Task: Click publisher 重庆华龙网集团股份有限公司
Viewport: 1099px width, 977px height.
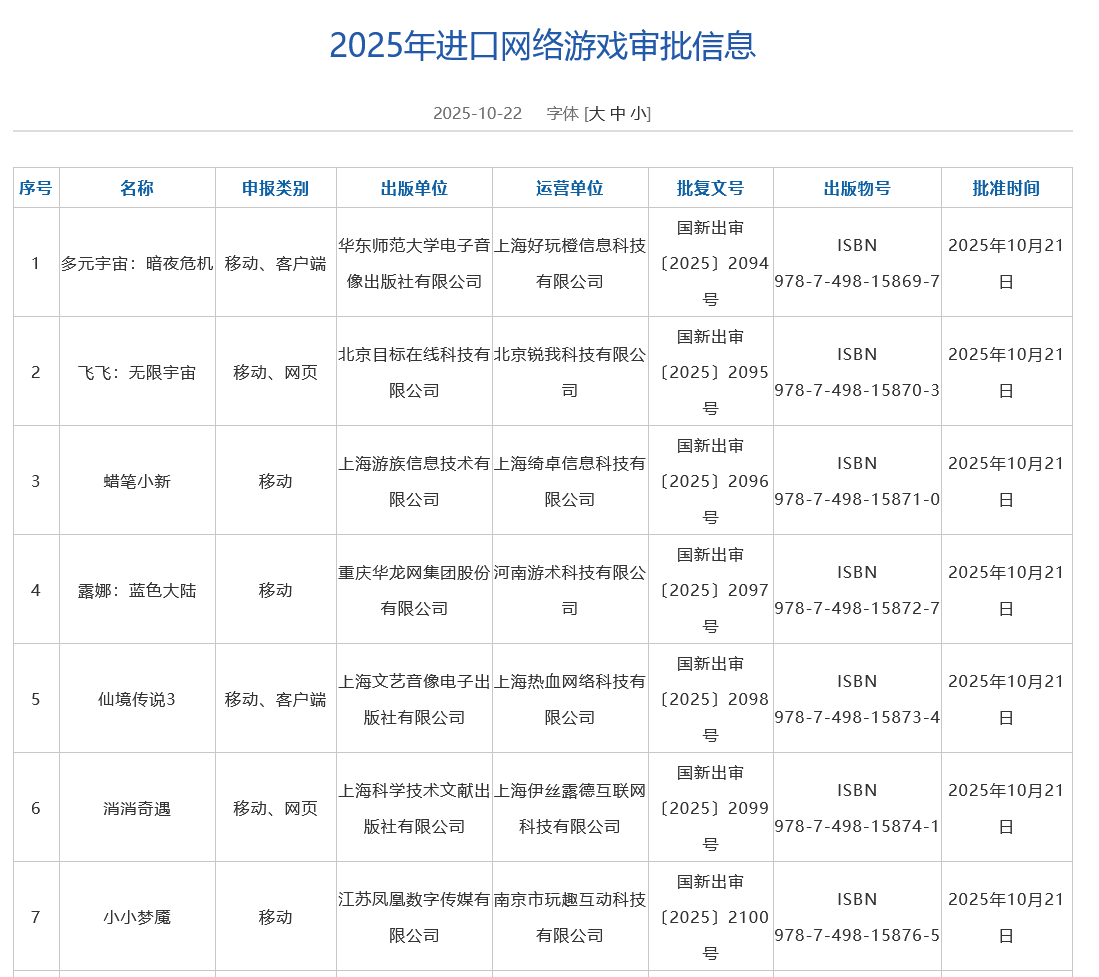Action: [414, 590]
